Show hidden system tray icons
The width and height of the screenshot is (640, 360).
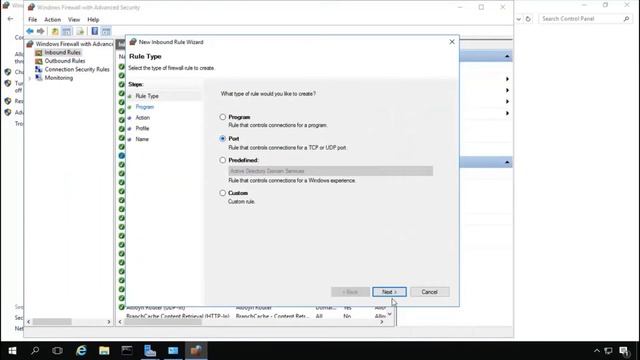pyautogui.click(x=597, y=351)
